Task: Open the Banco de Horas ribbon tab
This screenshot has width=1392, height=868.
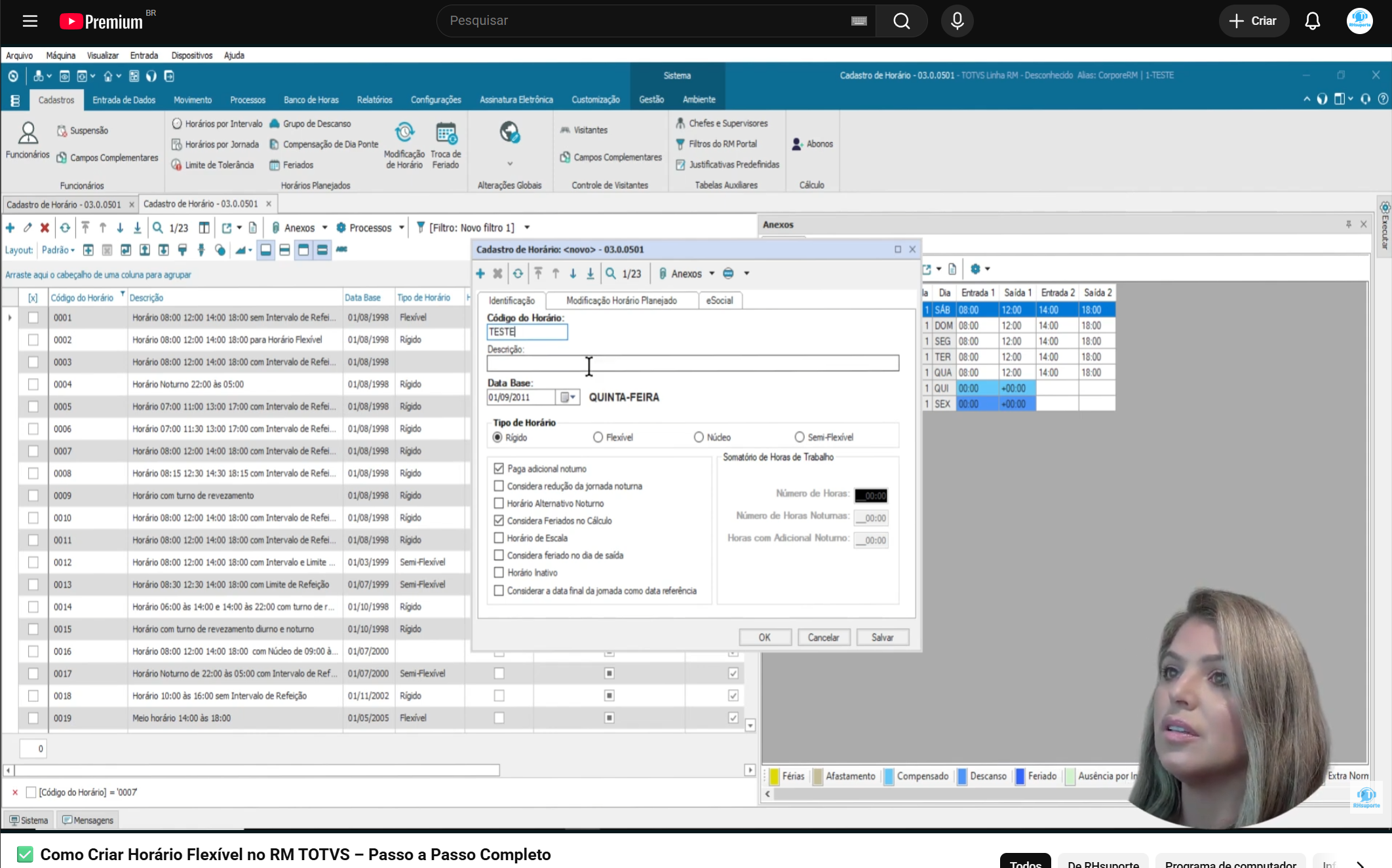Action: coord(311,100)
